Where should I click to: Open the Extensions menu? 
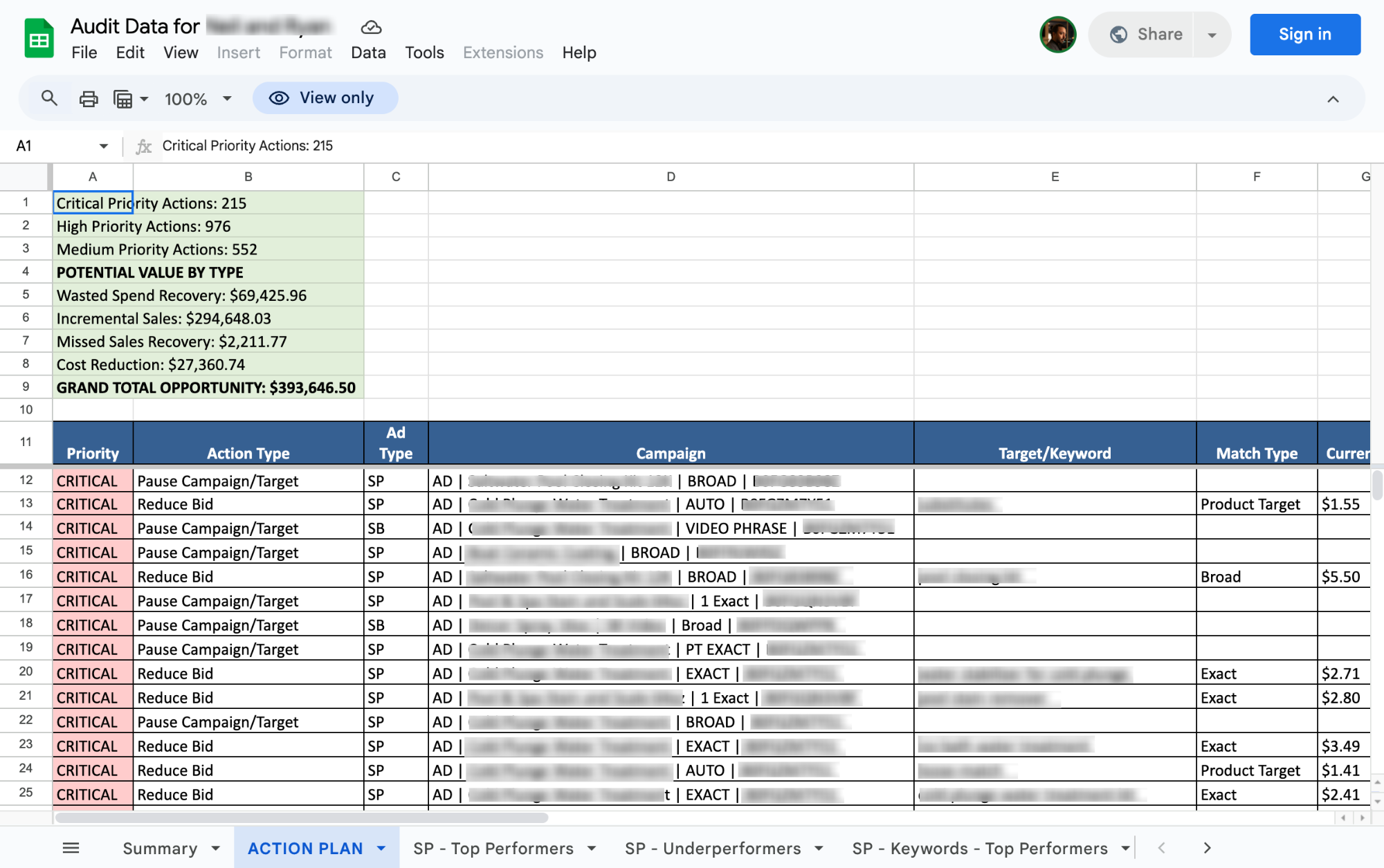[502, 53]
